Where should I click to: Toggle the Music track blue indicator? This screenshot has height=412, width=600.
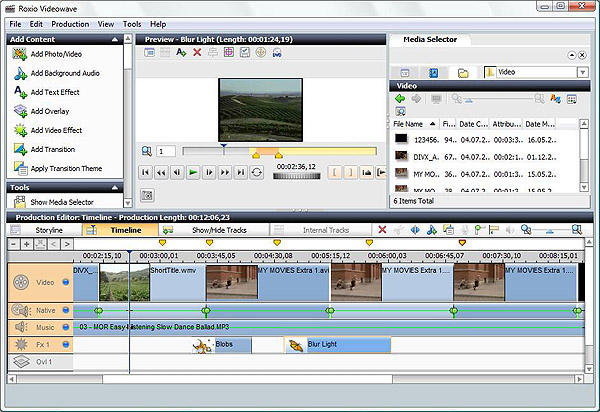(66, 327)
